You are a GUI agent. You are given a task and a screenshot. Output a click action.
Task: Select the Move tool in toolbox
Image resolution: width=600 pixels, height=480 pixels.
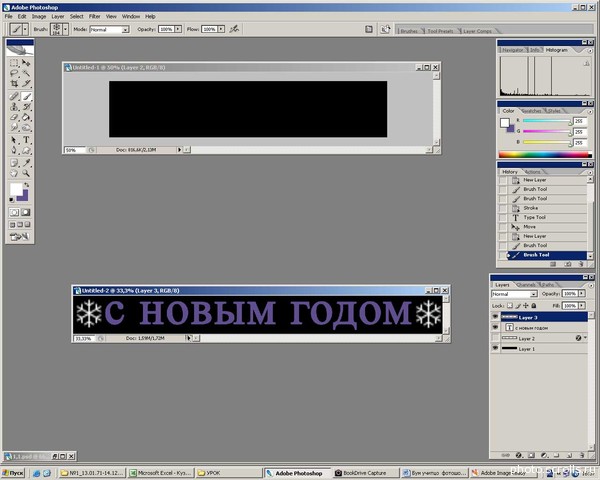point(26,63)
